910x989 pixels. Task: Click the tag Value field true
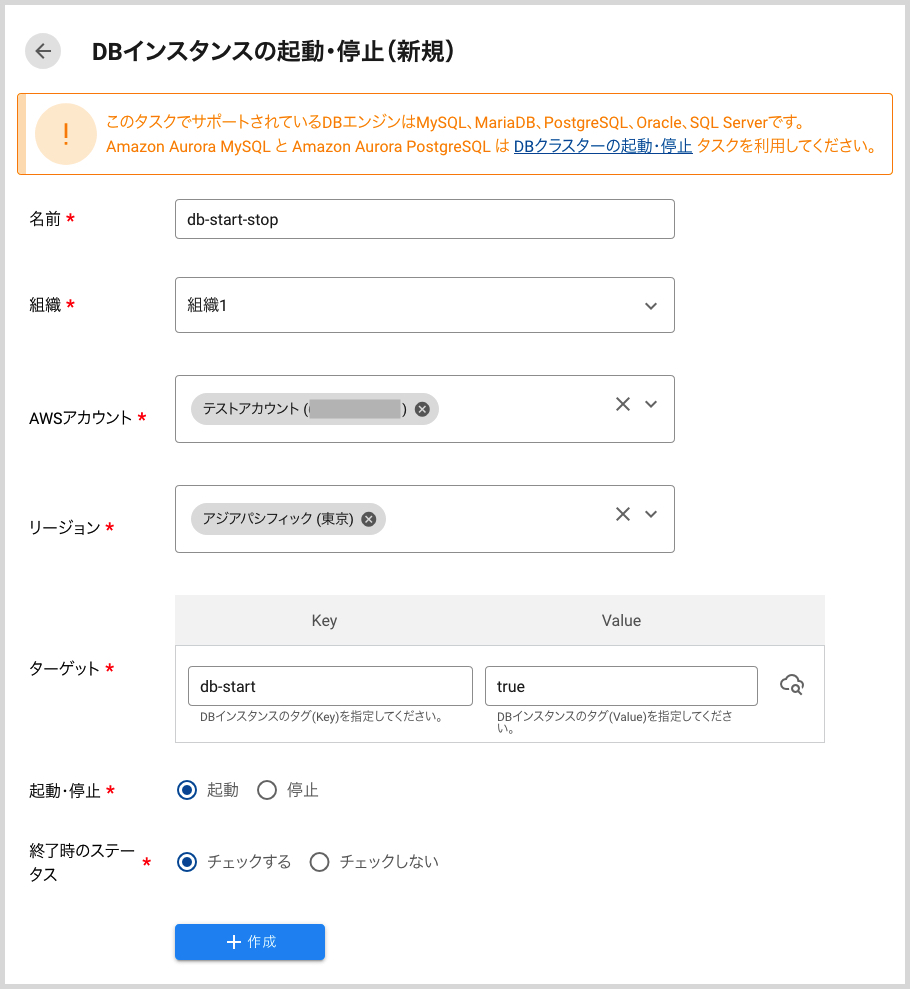click(x=620, y=686)
